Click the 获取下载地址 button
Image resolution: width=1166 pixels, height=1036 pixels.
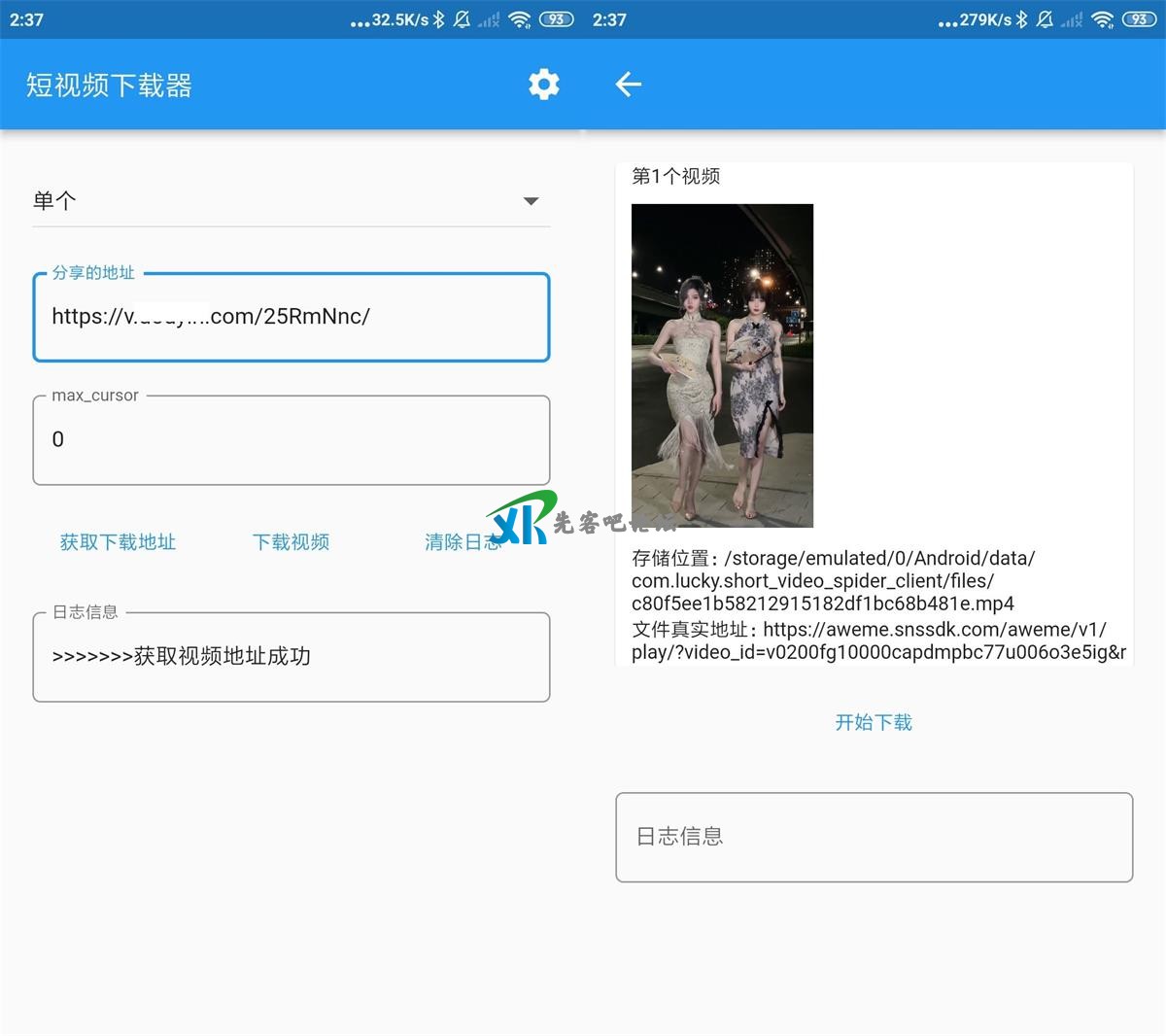[118, 542]
